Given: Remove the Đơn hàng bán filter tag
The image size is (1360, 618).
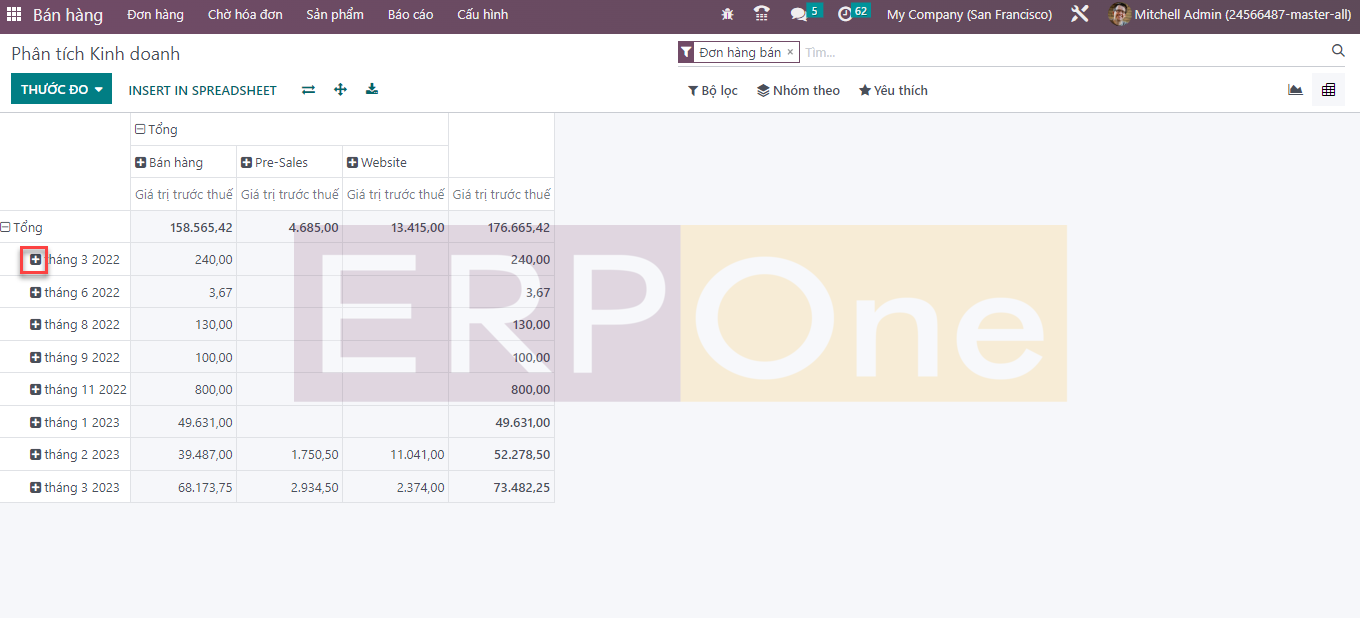Looking at the screenshot, I should point(790,52).
